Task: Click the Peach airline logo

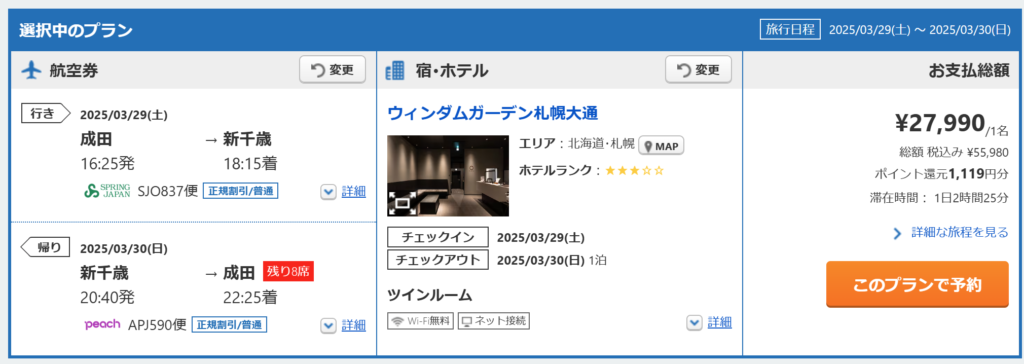Action: [x=103, y=324]
